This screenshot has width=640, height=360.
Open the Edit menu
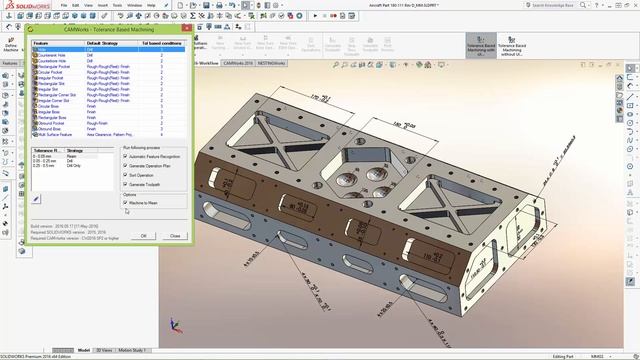(76, 5)
